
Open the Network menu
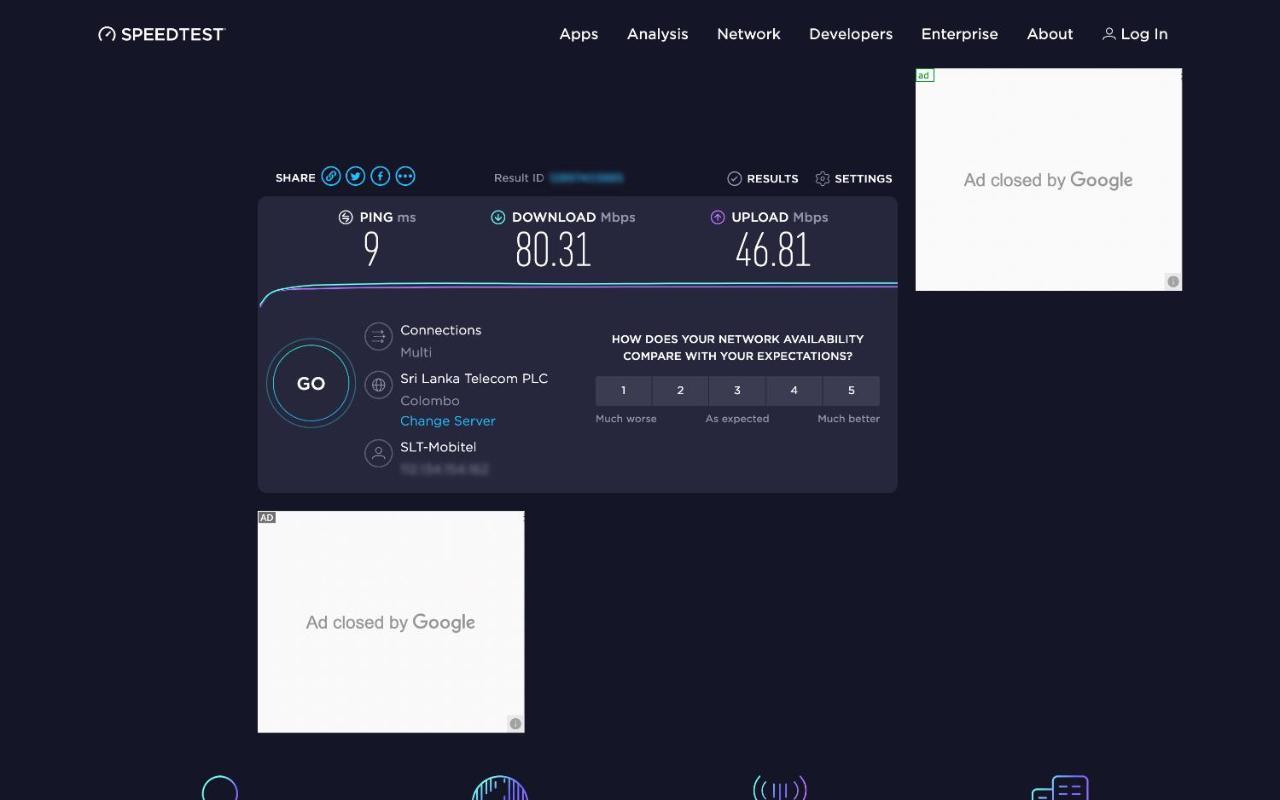point(749,34)
